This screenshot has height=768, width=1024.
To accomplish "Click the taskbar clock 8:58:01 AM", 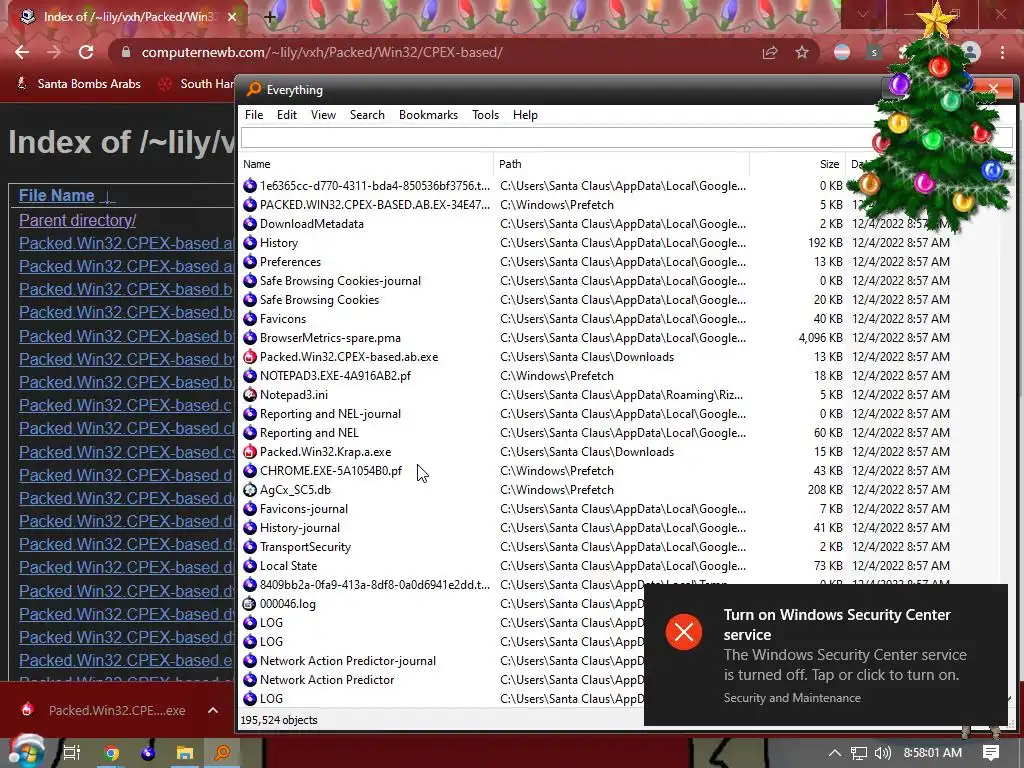I will (933, 753).
